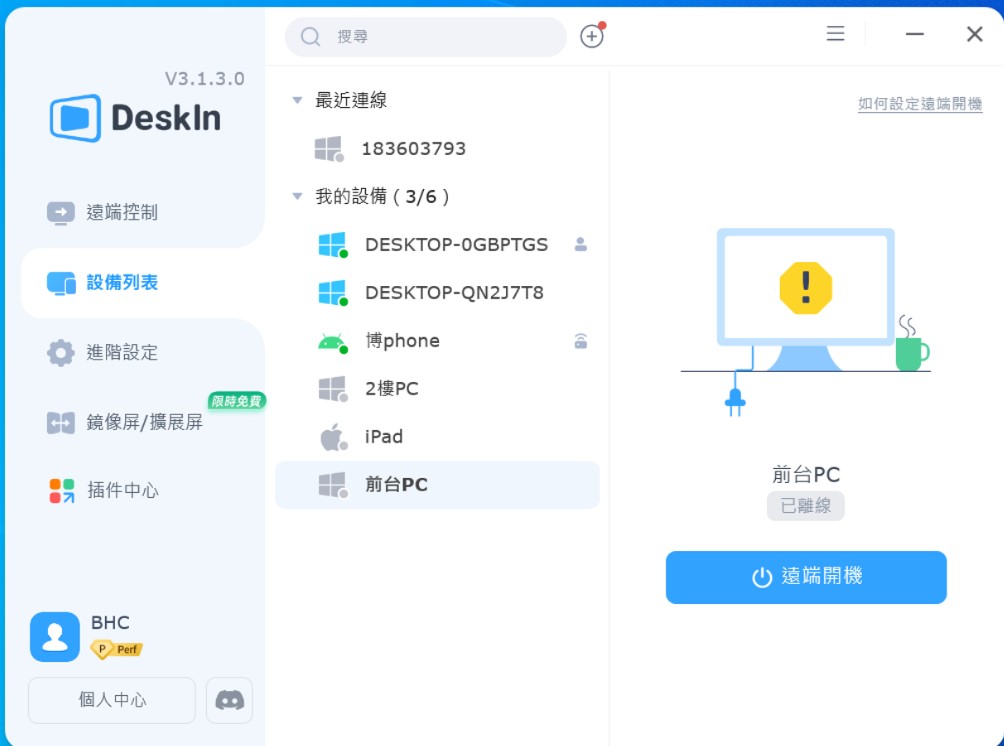Click the Windows icon for 2樓PC

pos(333,389)
